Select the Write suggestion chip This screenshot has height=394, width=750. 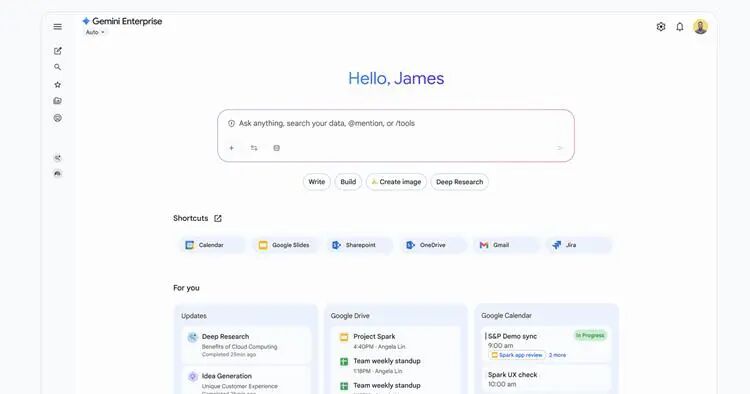317,182
